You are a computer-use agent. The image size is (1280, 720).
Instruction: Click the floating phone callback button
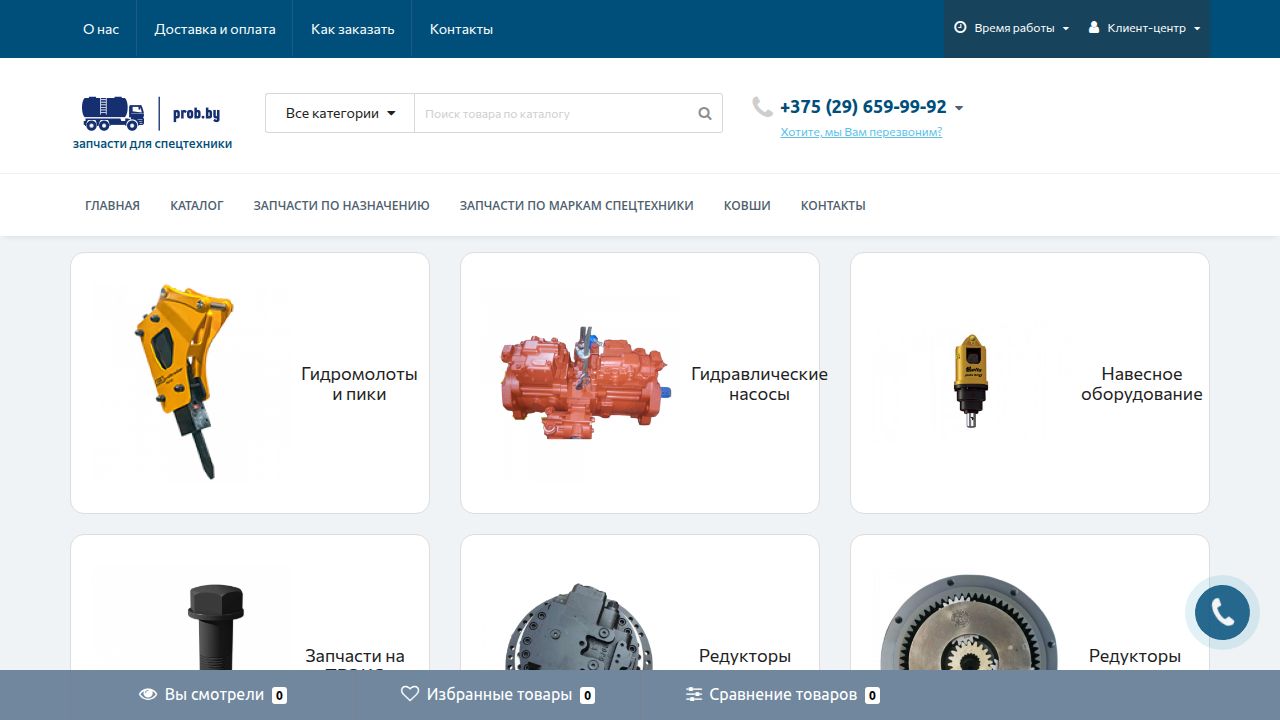click(1222, 612)
